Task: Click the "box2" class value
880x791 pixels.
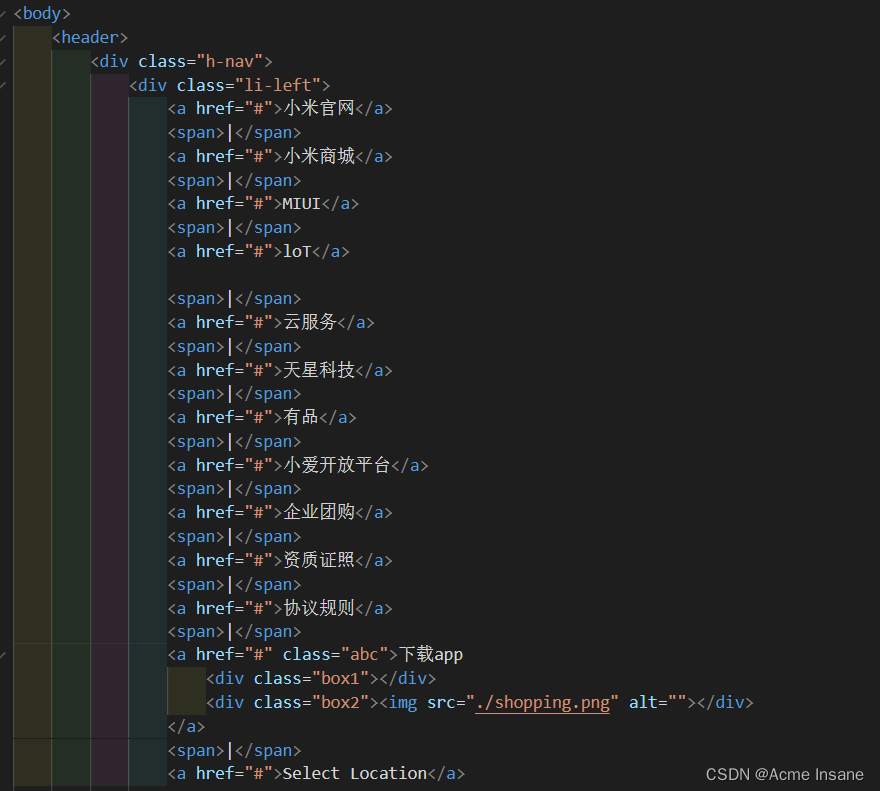Action: pyautogui.click(x=341, y=702)
